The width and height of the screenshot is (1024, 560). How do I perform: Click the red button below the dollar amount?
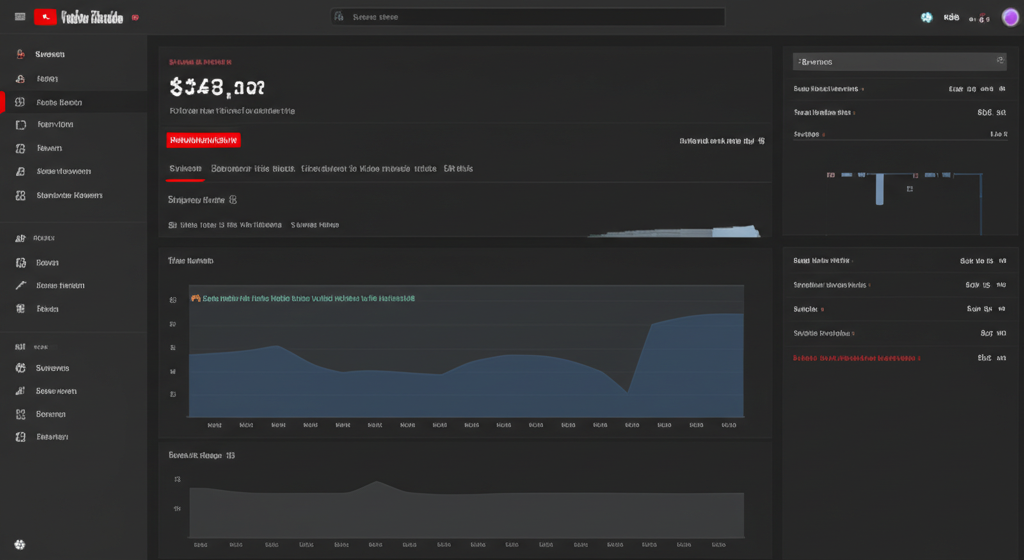coord(204,141)
